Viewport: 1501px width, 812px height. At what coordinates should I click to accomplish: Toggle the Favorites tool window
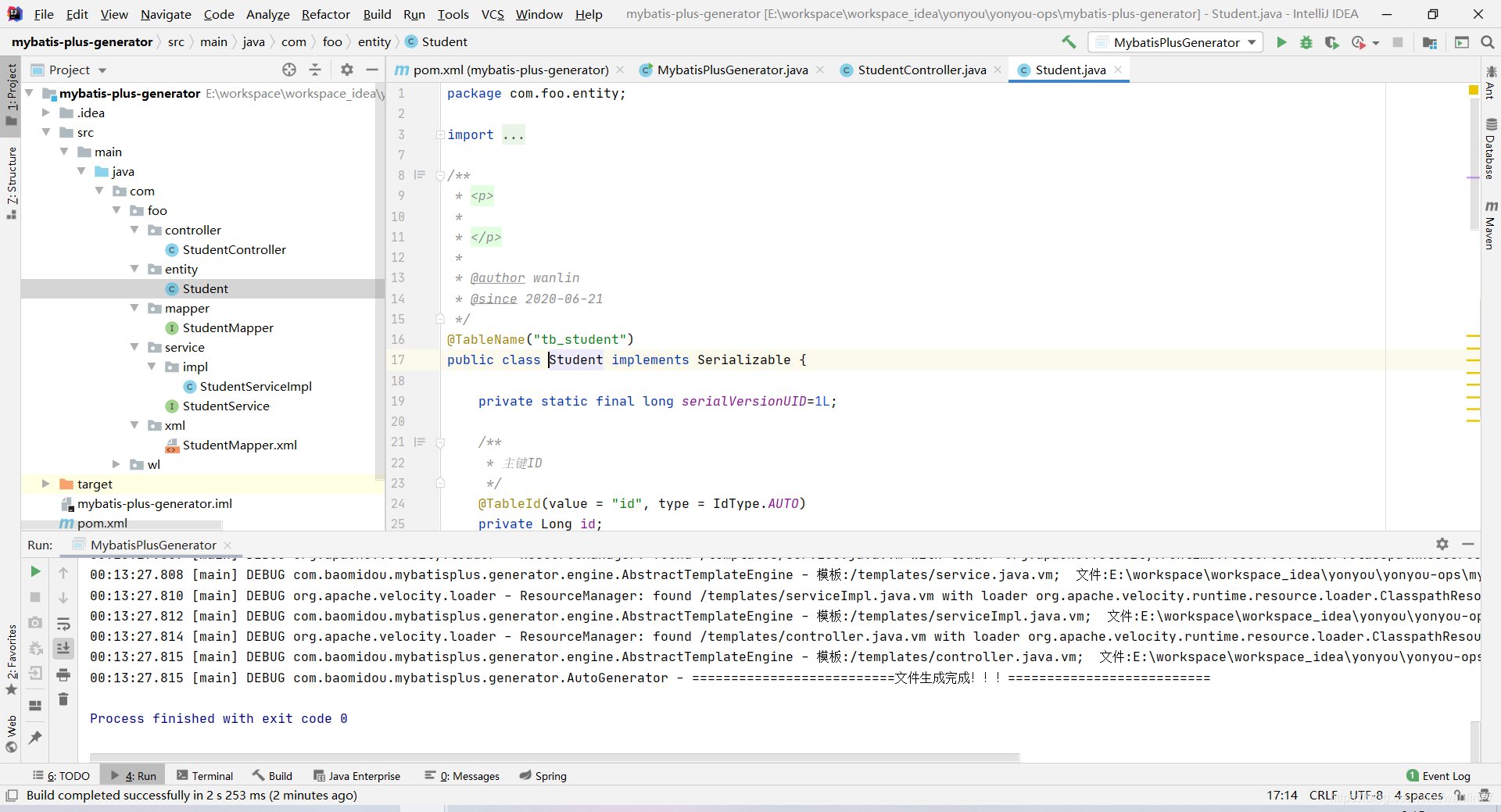pos(12,660)
